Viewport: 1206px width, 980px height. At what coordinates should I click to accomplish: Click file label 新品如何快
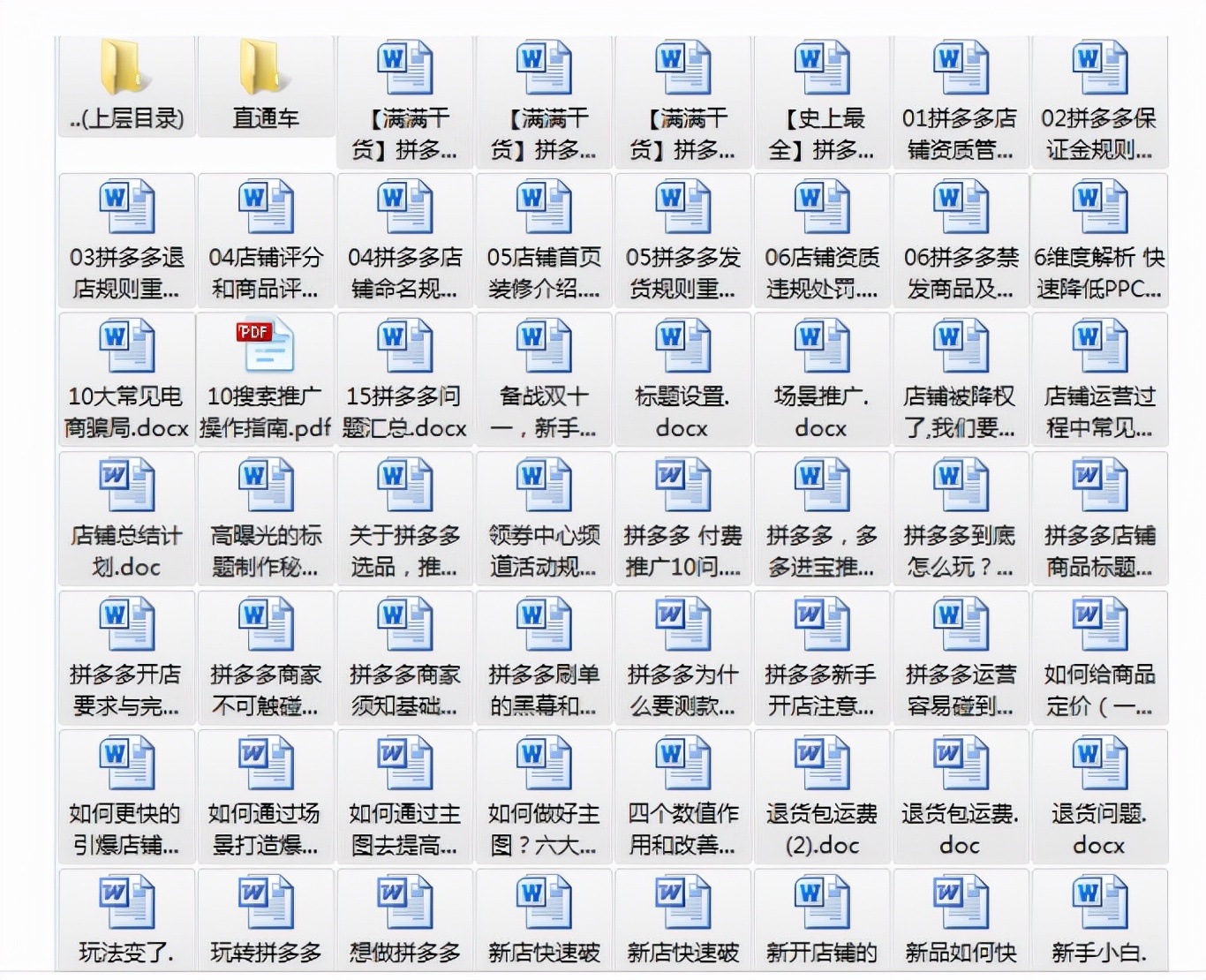pos(961,953)
